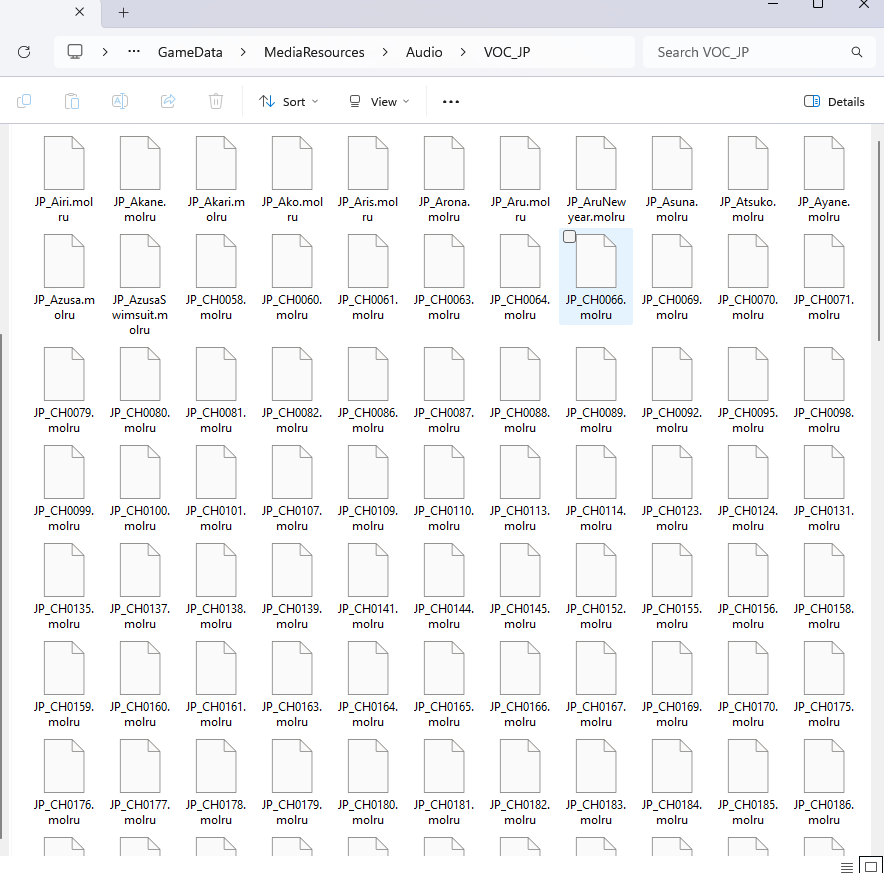Toggle the Details pane

coord(834,102)
